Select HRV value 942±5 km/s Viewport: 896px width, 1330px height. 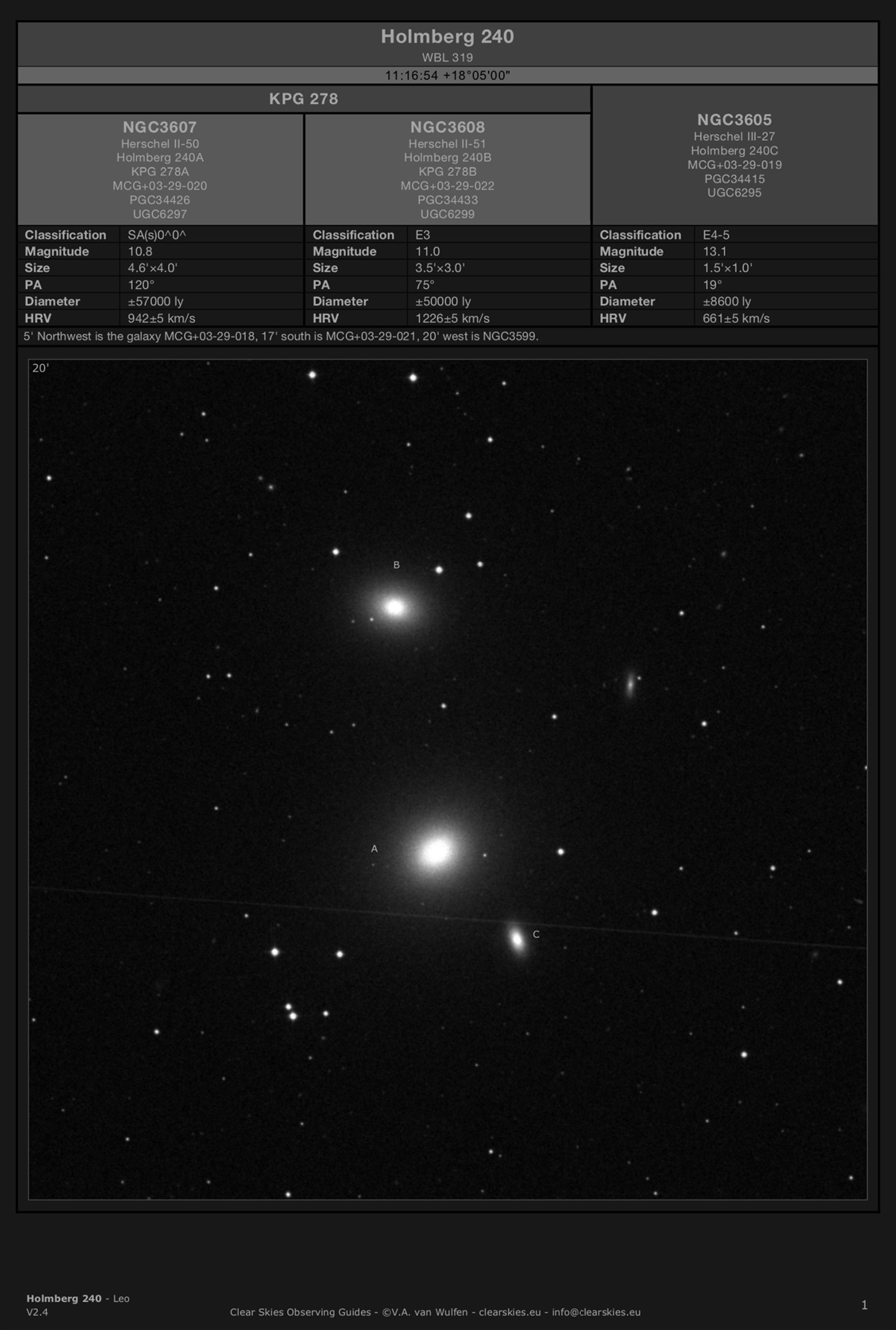162,318
